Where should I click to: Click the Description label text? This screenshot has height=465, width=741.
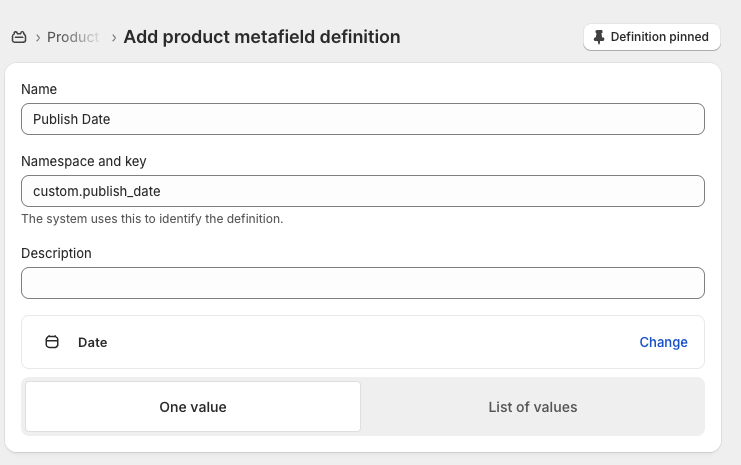(x=56, y=253)
